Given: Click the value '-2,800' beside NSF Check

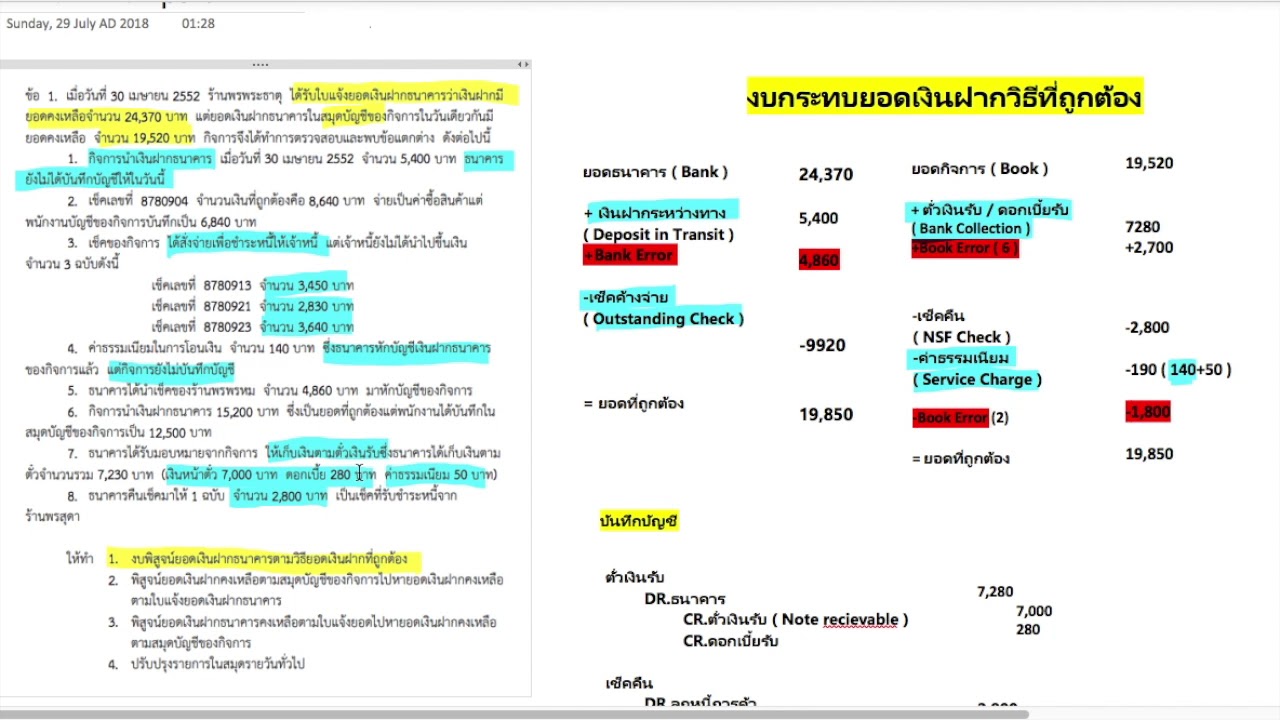Looking at the screenshot, I should click(x=1147, y=327).
